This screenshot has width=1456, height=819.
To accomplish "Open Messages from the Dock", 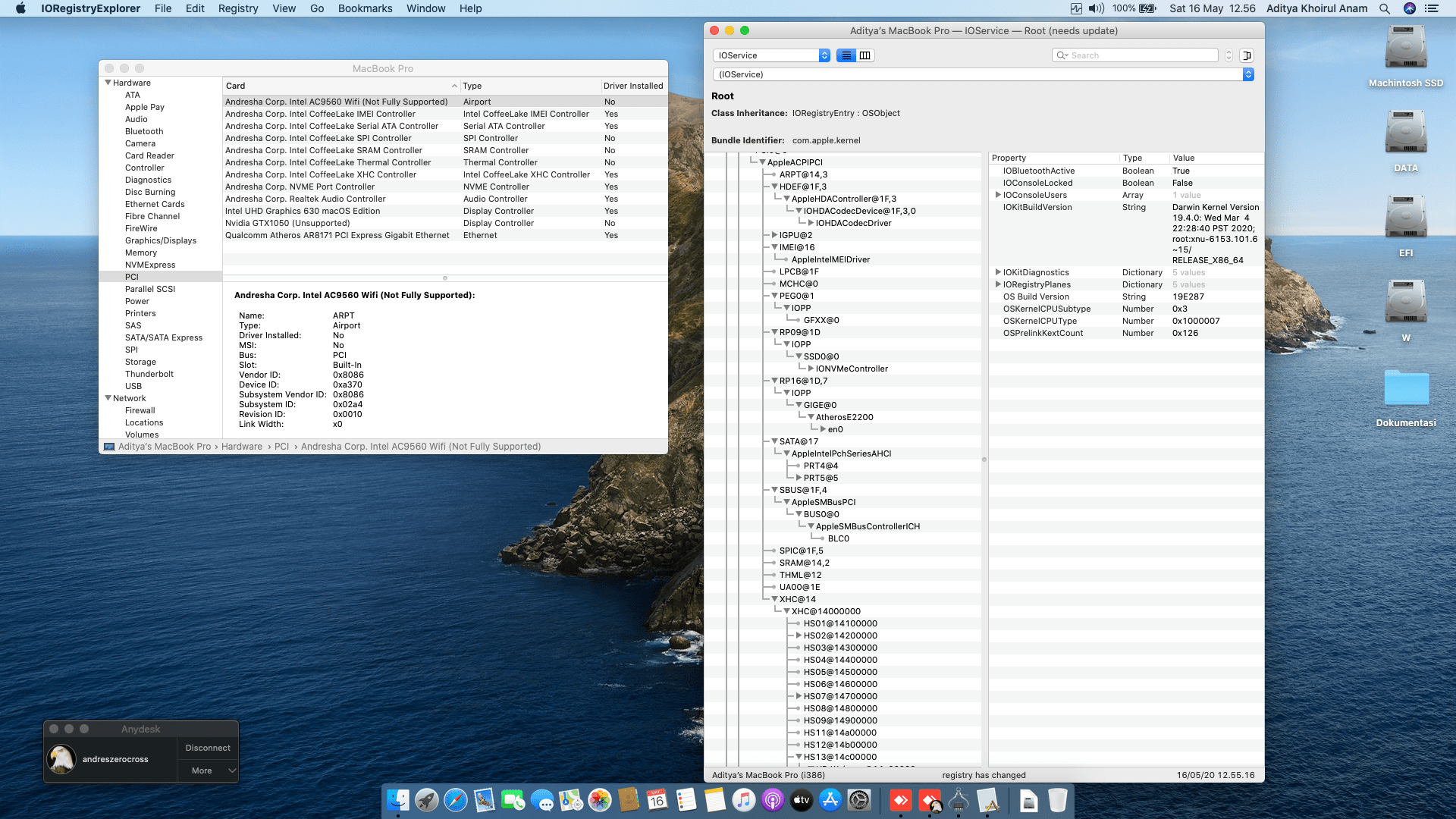I will point(542,800).
